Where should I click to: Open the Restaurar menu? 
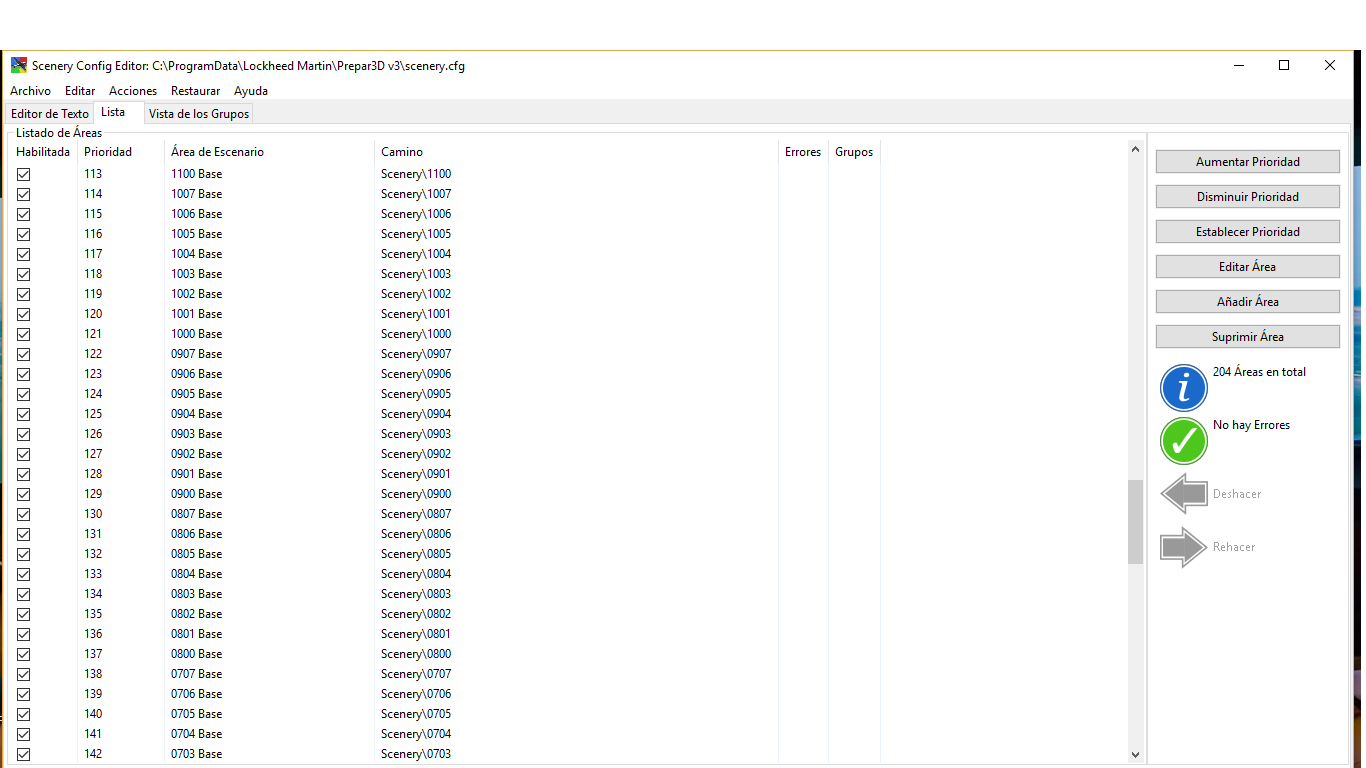(x=195, y=91)
